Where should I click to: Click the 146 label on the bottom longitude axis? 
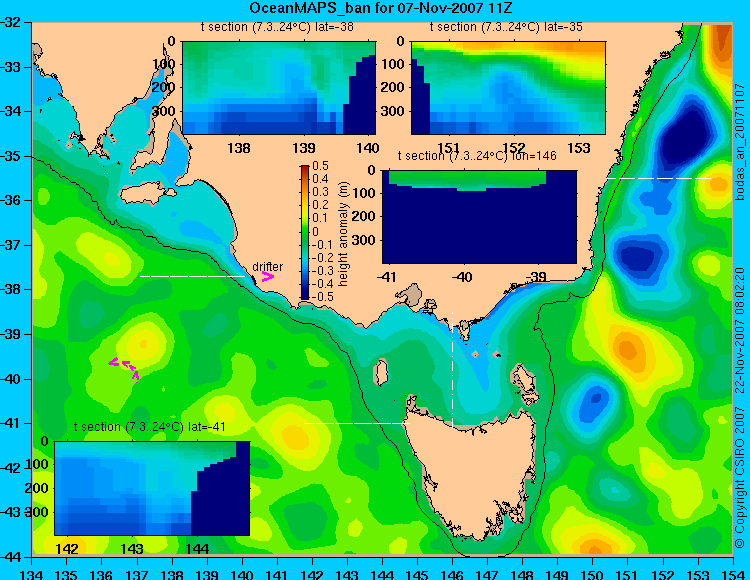click(452, 574)
